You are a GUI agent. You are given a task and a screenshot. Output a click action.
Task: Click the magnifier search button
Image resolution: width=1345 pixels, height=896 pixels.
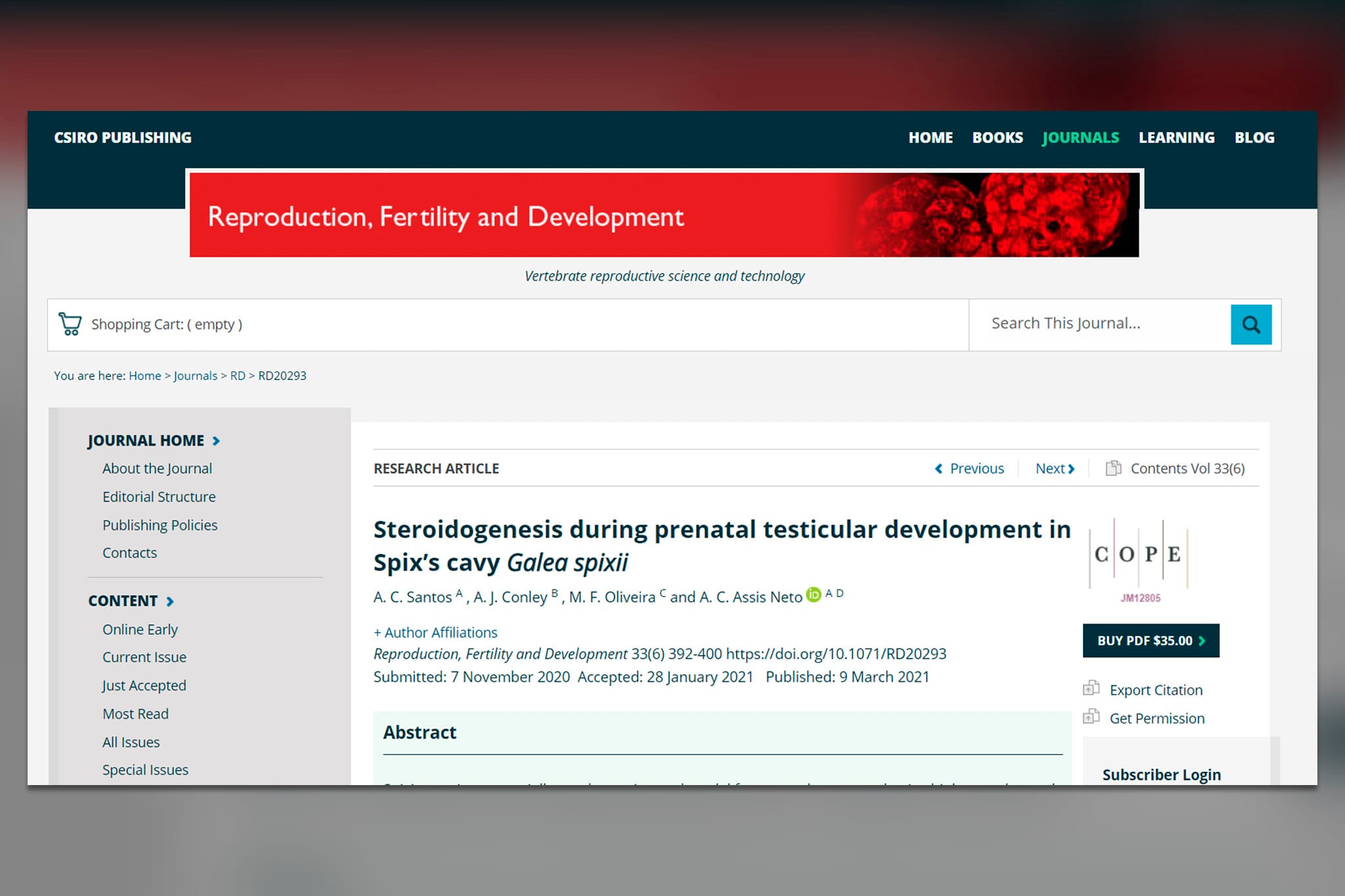point(1250,324)
